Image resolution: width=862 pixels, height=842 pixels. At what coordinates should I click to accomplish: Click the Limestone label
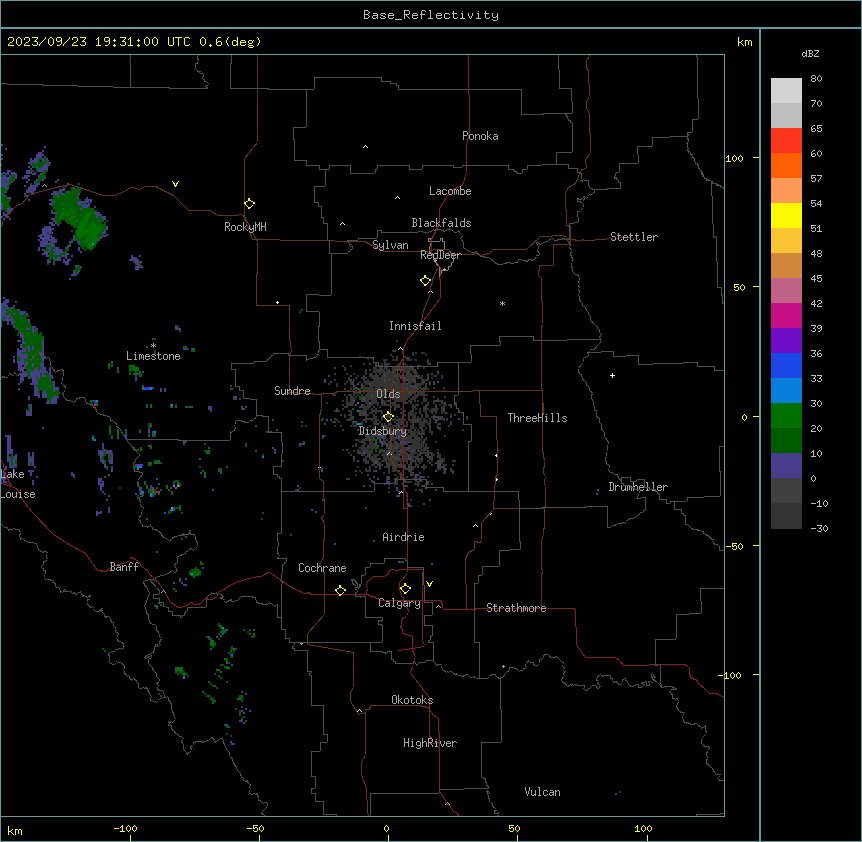tap(153, 356)
